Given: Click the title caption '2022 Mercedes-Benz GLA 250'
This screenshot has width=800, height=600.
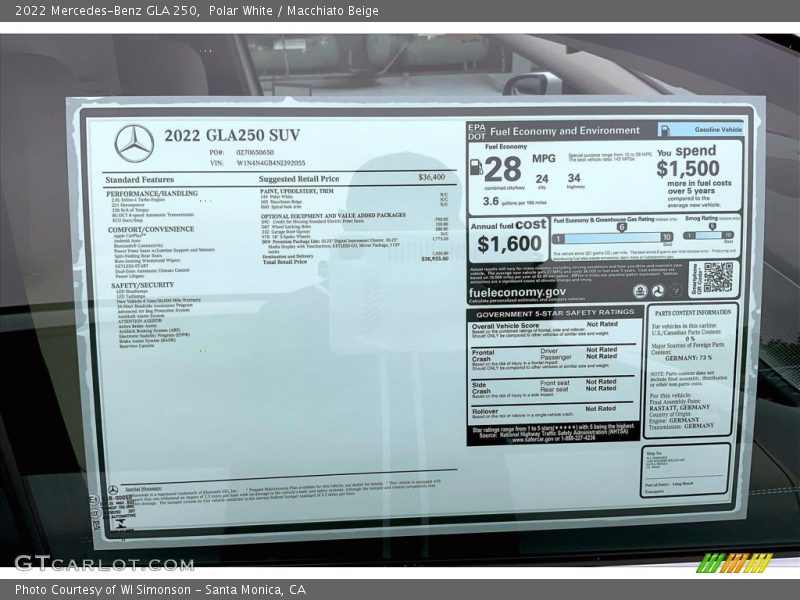Looking at the screenshot, I should pyautogui.click(x=106, y=11).
